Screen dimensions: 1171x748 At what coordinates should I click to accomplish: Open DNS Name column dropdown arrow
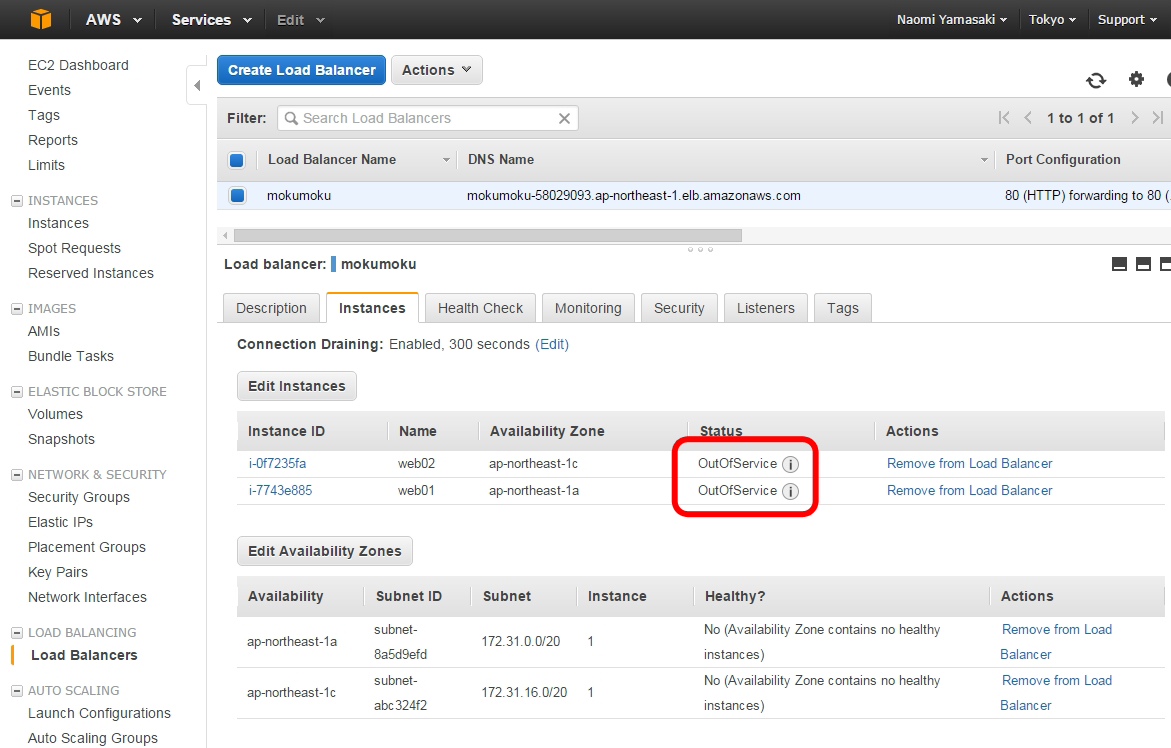984,160
